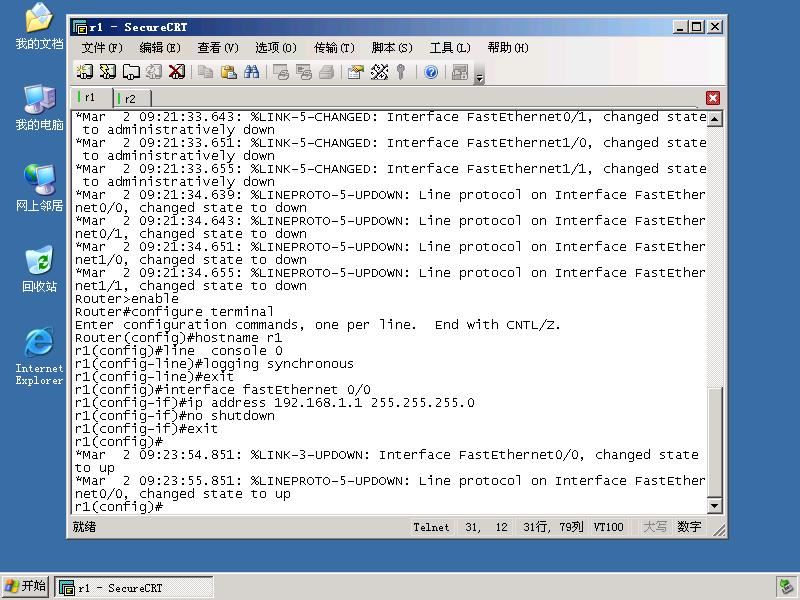Open the 文件(F) menu
Image resolution: width=800 pixels, height=600 pixels.
click(102, 48)
